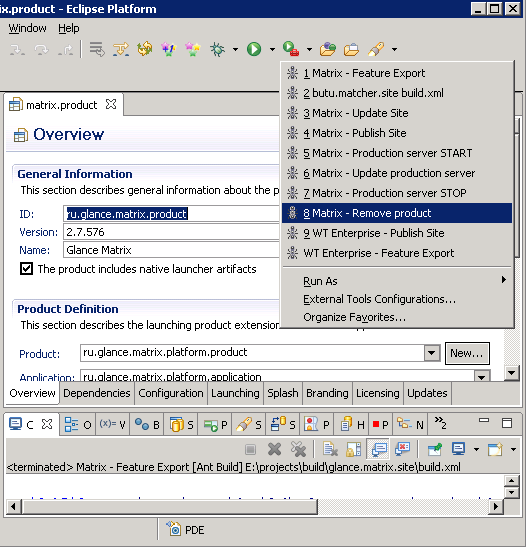Switch to the Configuration tab
Screen dimensions: 526x547
[x=171, y=393]
